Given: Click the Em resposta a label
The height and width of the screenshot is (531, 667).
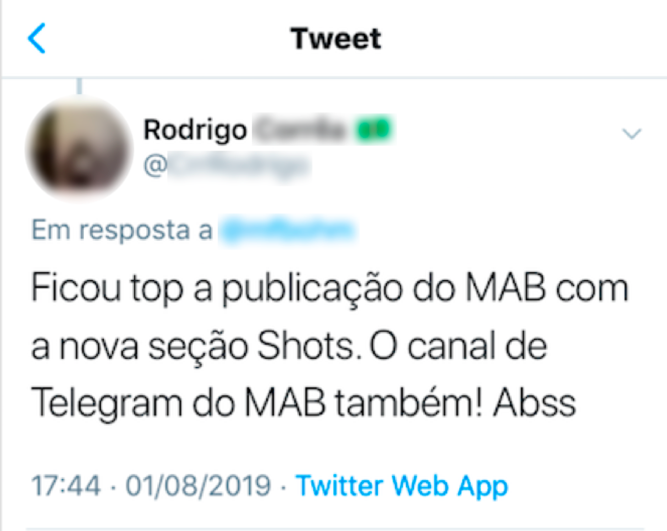Looking at the screenshot, I should pyautogui.click(x=122, y=230).
